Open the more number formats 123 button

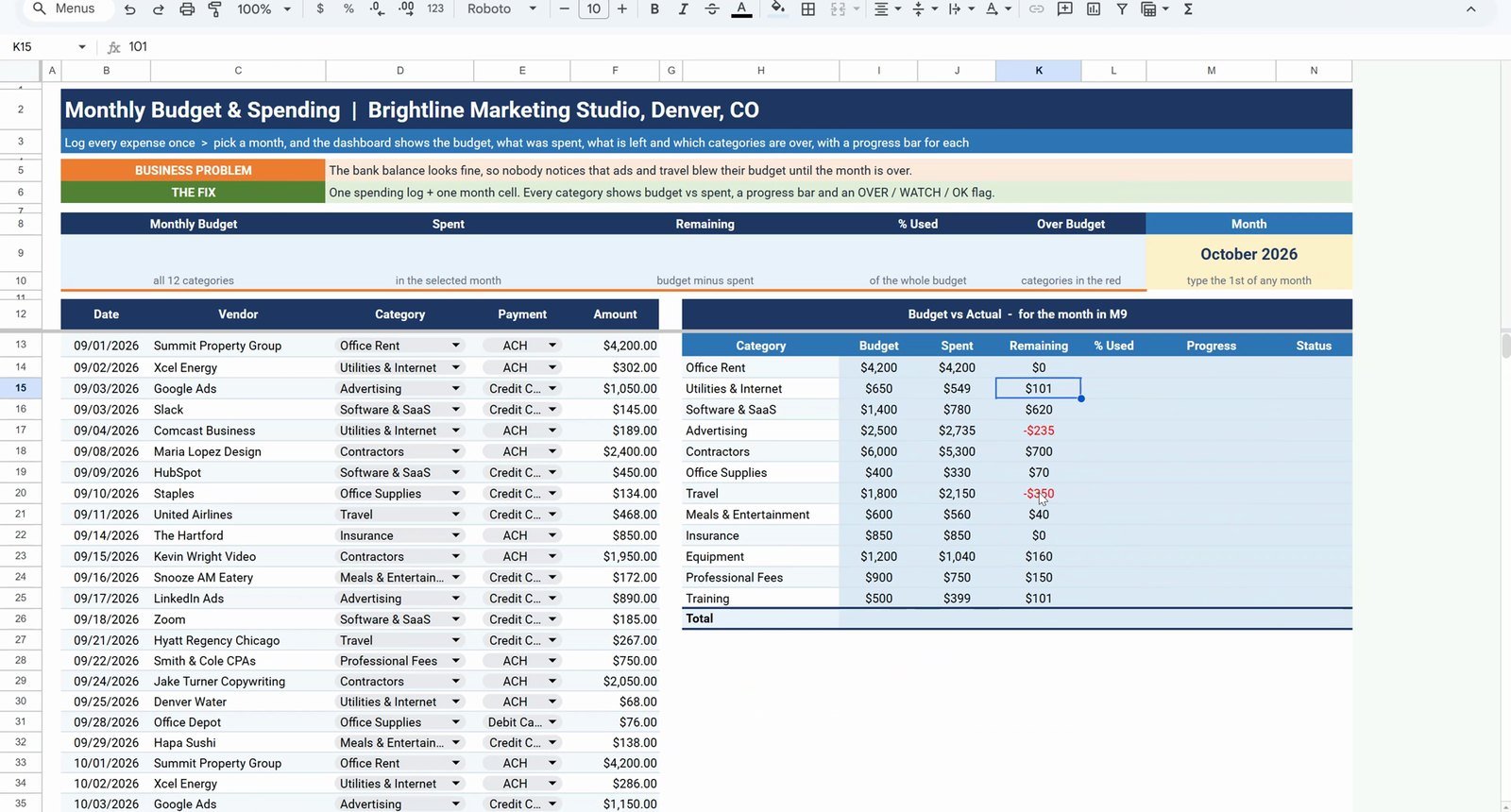[435, 9]
